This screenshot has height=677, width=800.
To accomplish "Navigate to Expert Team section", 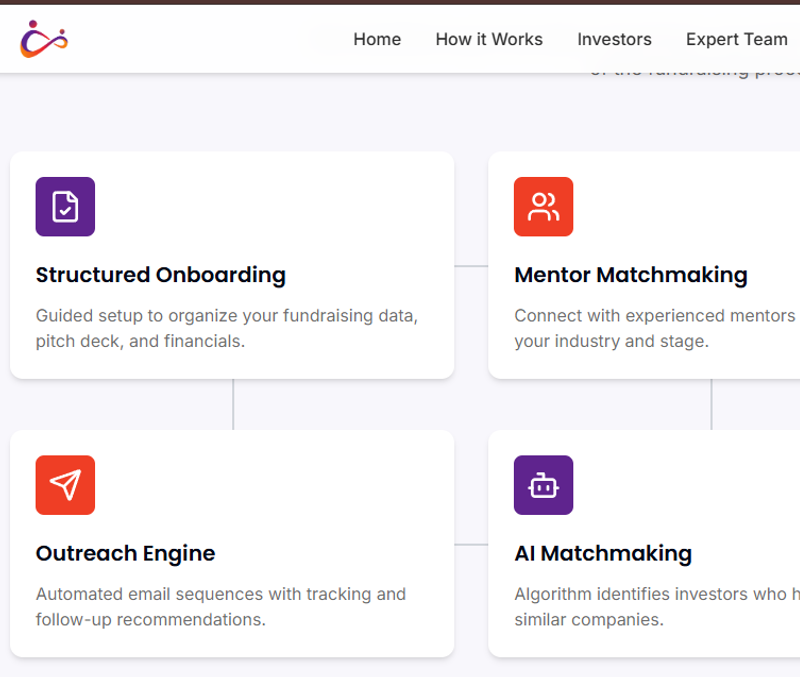I will pos(737,39).
